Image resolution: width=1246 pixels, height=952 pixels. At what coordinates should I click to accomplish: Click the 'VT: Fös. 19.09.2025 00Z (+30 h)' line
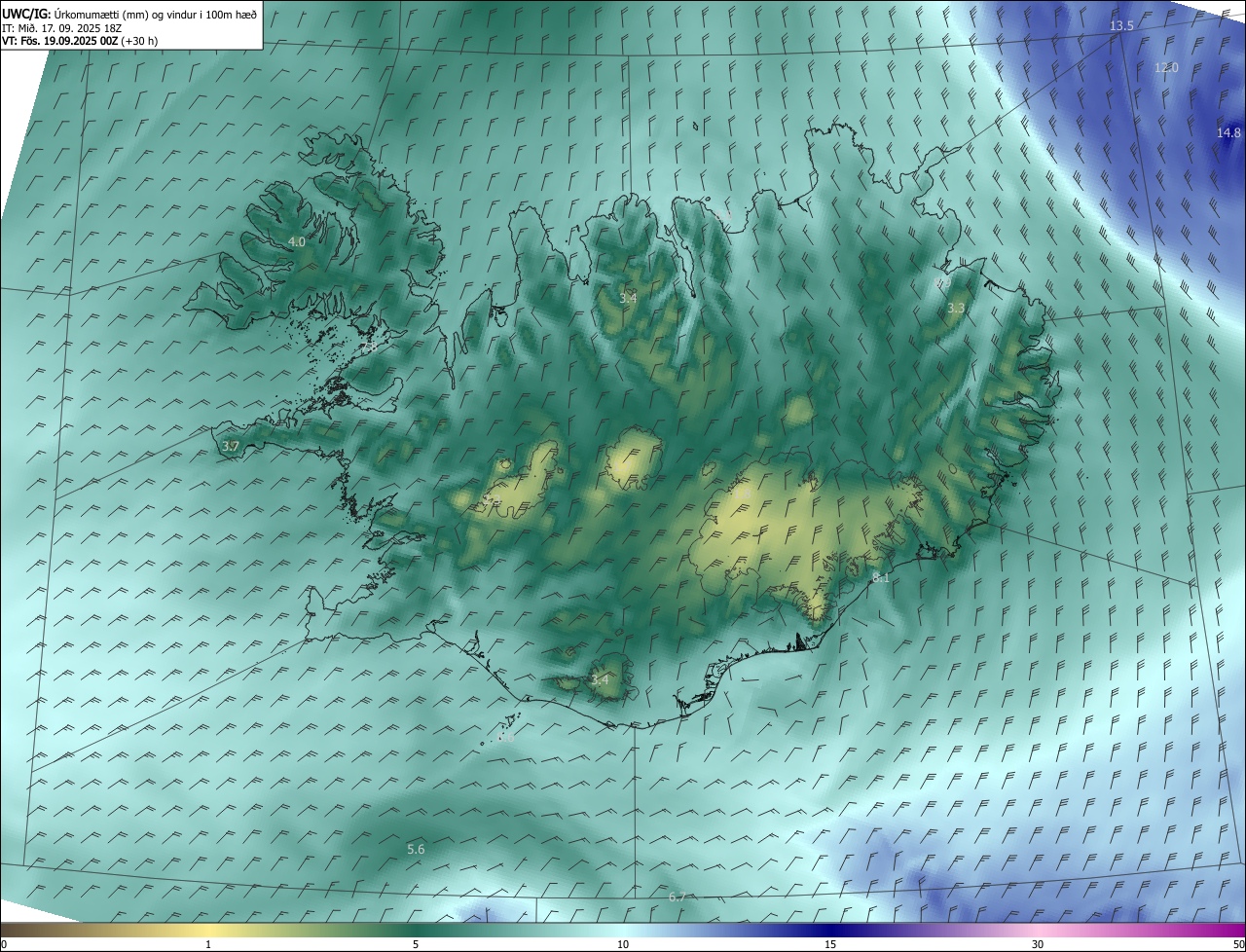click(80, 41)
